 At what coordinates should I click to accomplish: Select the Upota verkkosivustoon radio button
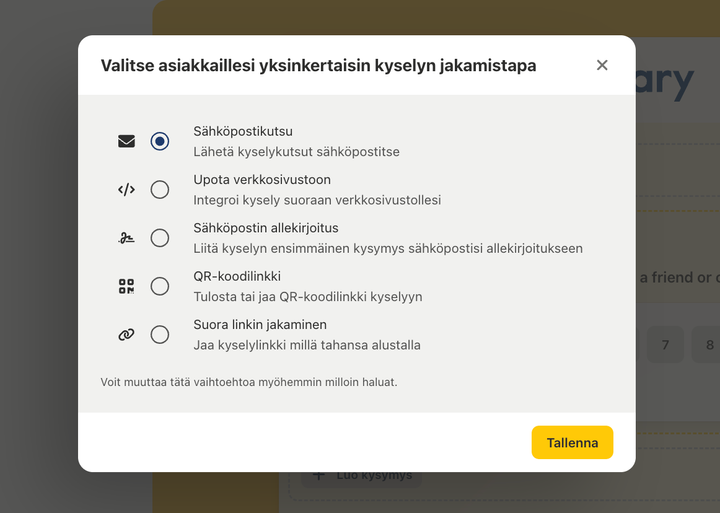pyautogui.click(x=160, y=189)
